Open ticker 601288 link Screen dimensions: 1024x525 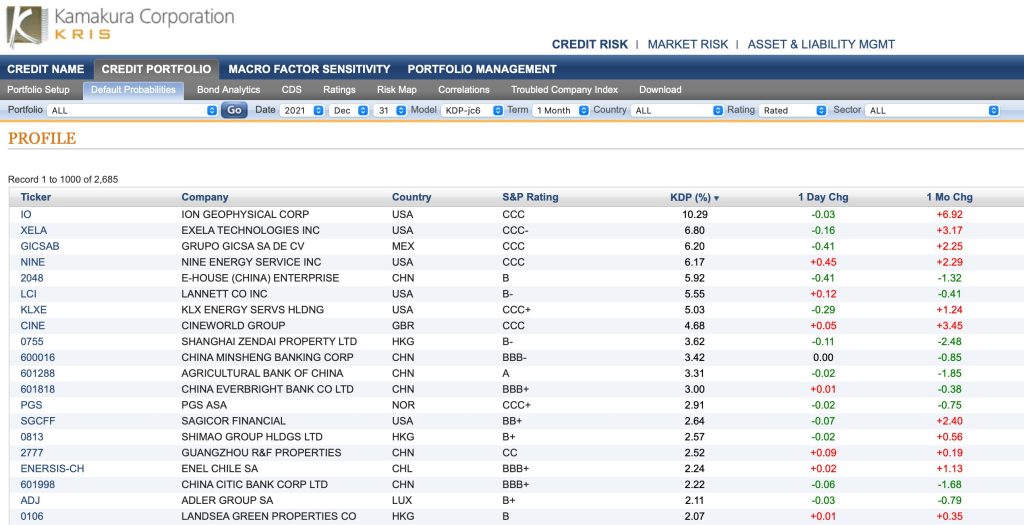click(37, 373)
